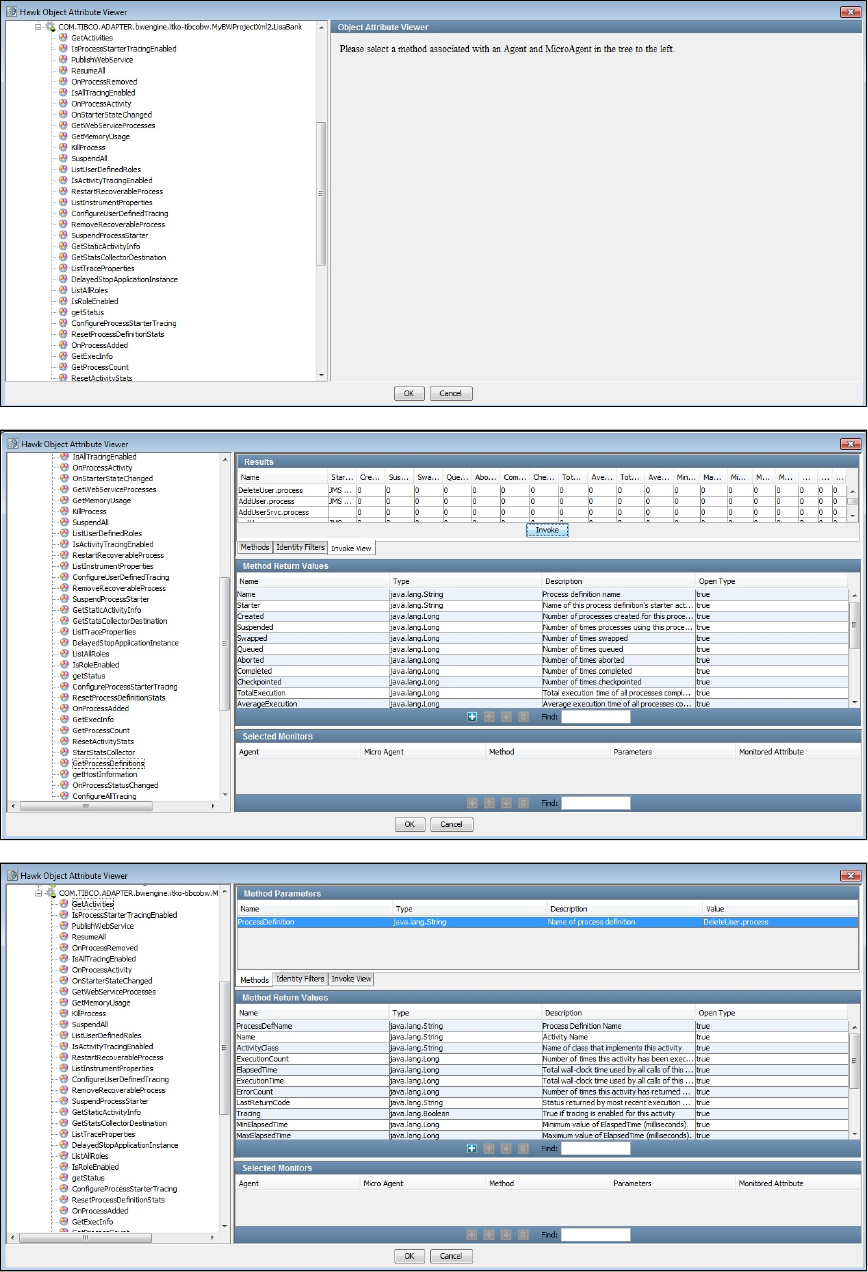Click PublishWebService icon in the top window tree

pos(64,60)
